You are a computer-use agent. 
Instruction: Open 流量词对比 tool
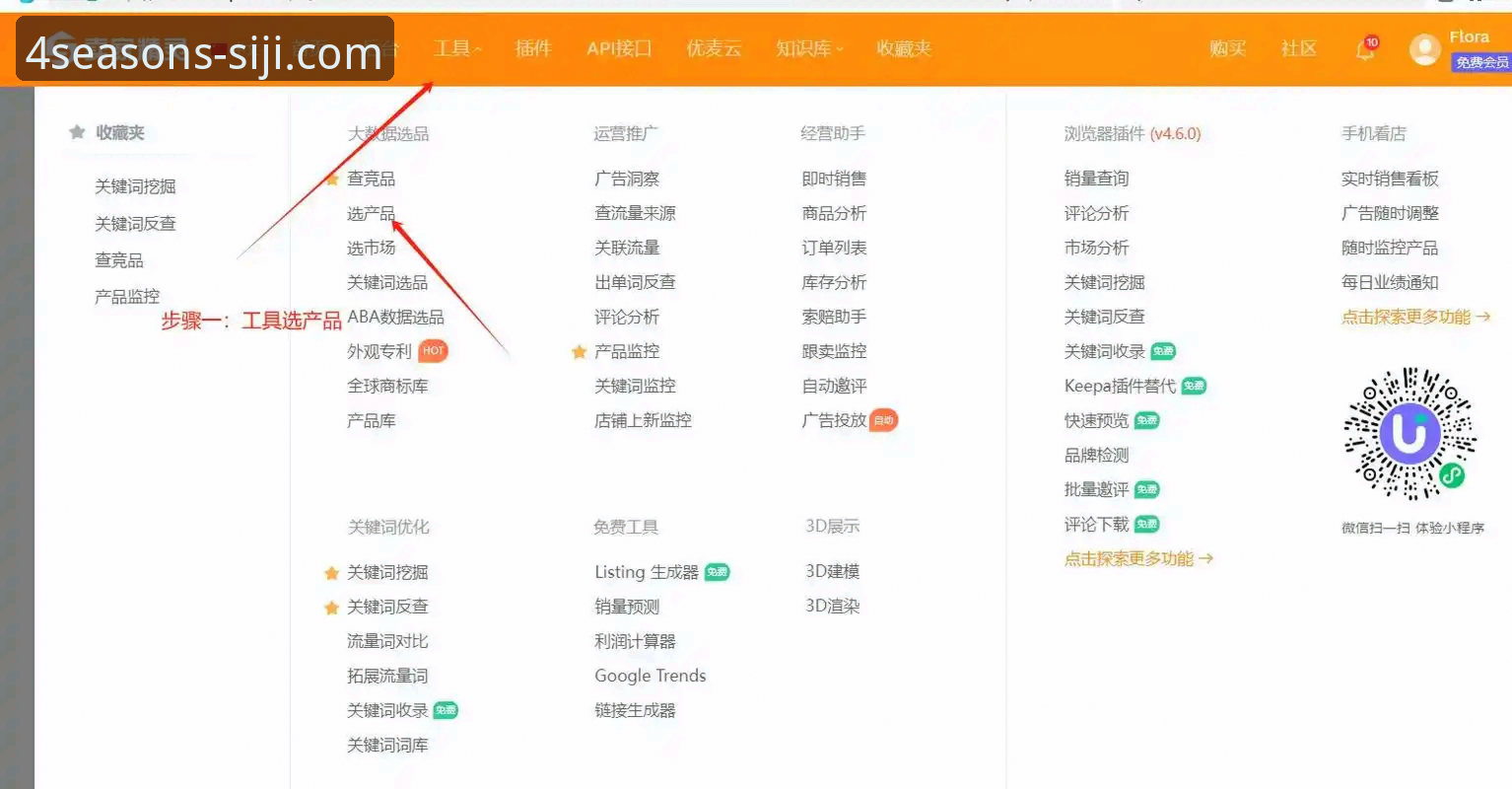pos(387,641)
